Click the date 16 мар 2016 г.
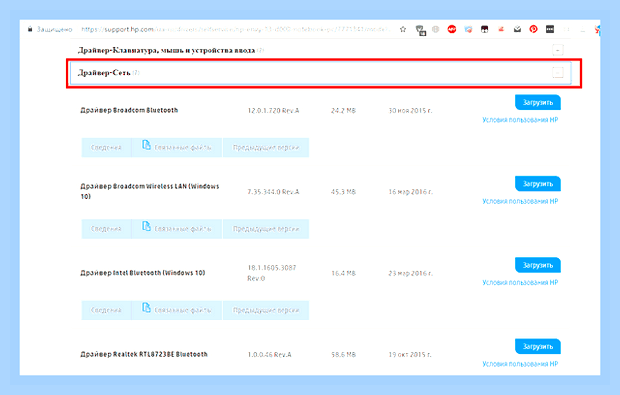The width and height of the screenshot is (620, 395). [410, 192]
